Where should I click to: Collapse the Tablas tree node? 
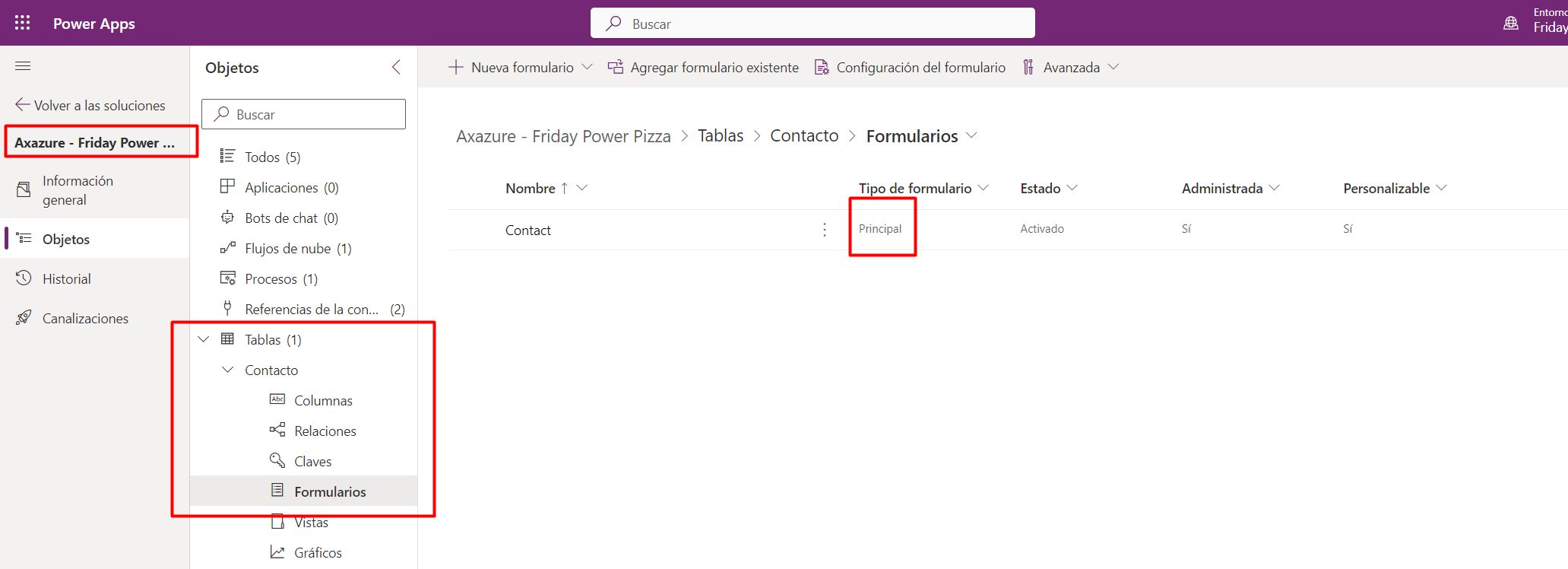(203, 339)
